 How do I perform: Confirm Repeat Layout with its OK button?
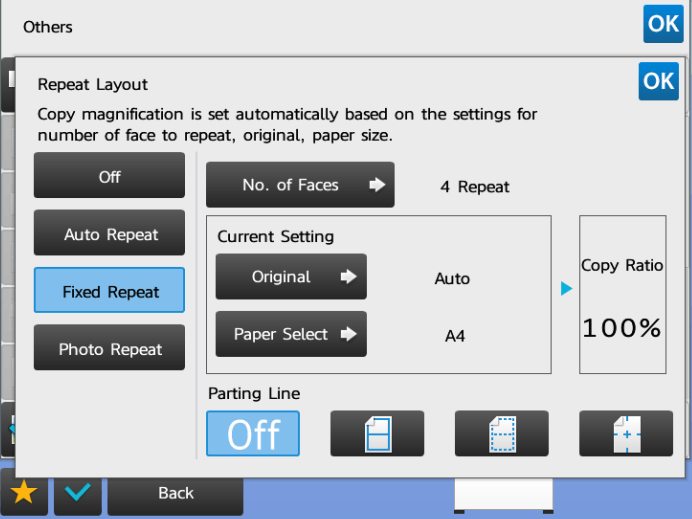click(x=658, y=81)
